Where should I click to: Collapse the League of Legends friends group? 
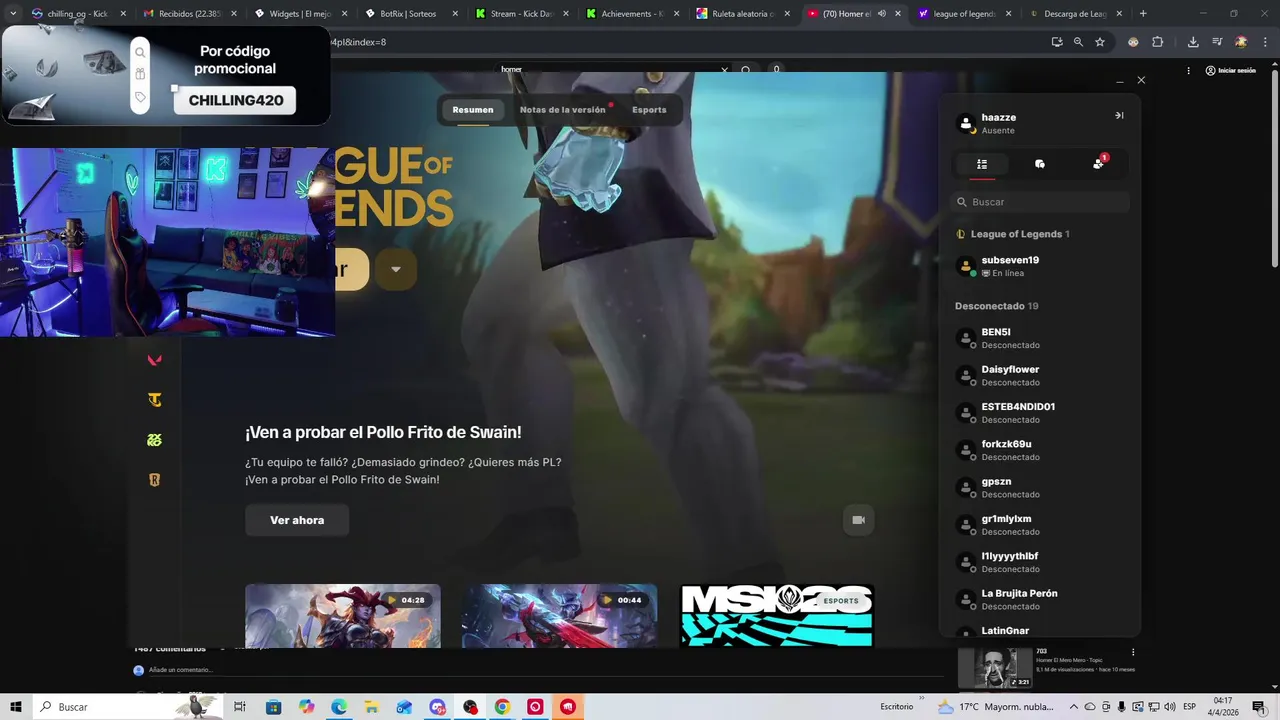pyautogui.click(x=1013, y=234)
